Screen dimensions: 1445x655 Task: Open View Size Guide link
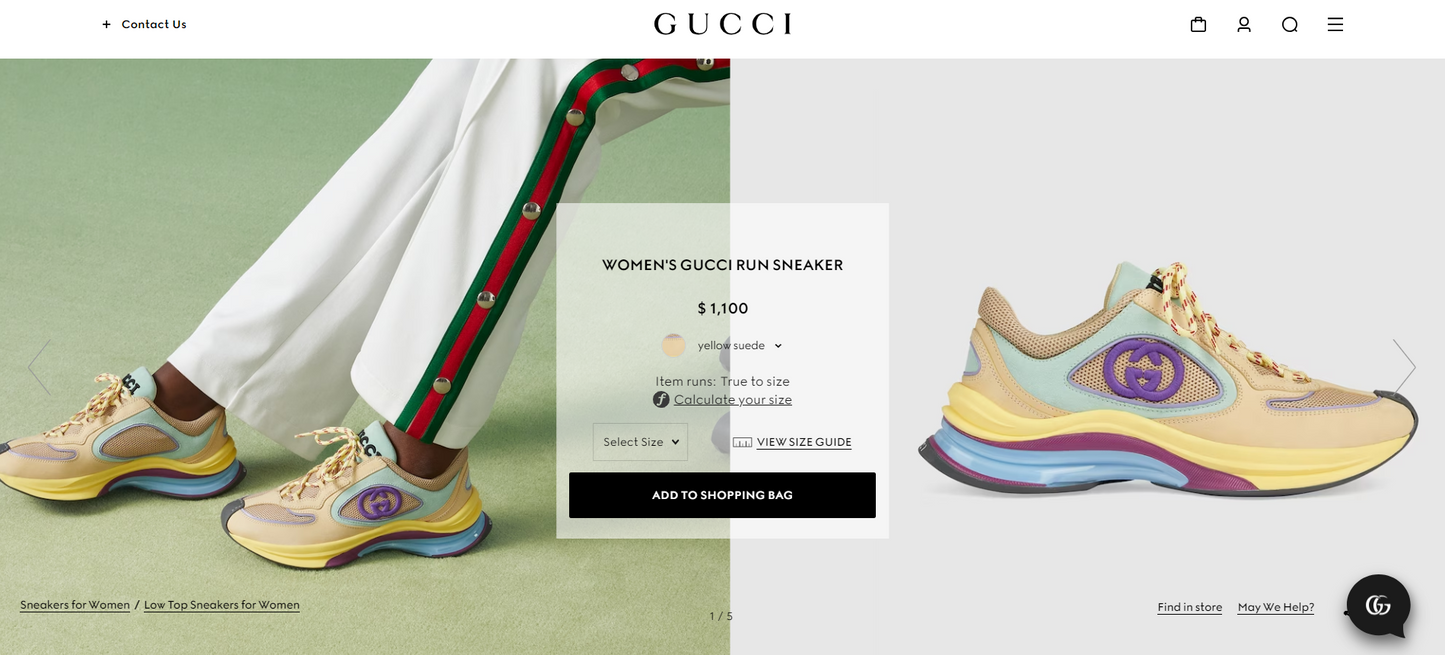tap(804, 442)
